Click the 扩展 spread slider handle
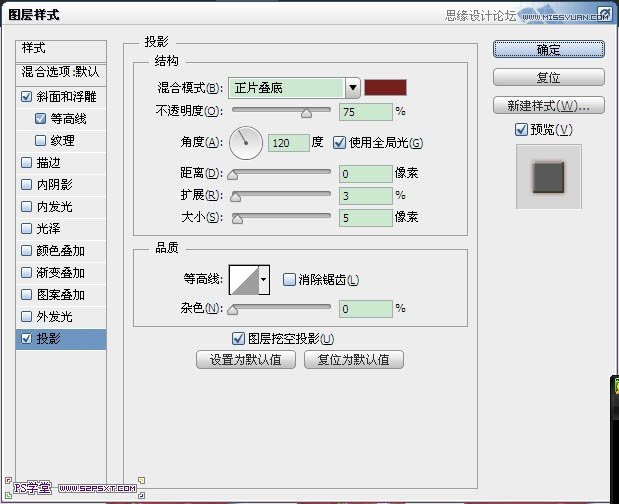 pyautogui.click(x=236, y=197)
